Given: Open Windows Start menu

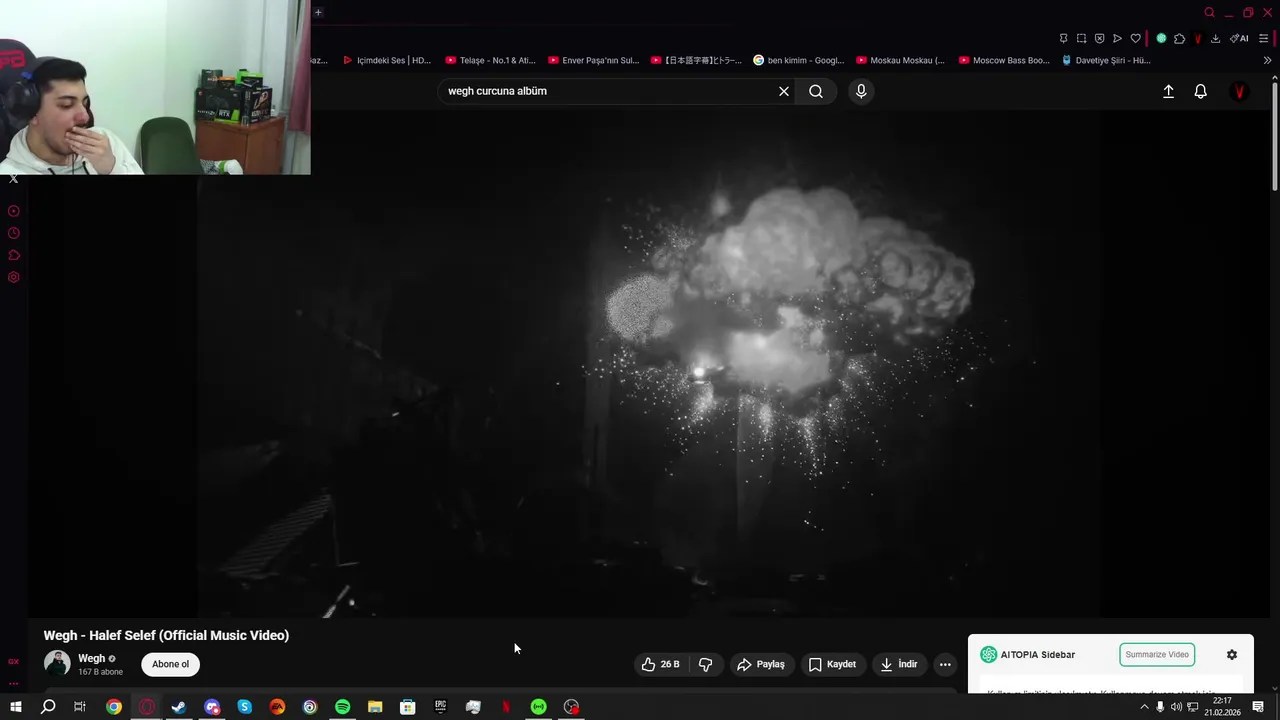Looking at the screenshot, I should click(15, 707).
